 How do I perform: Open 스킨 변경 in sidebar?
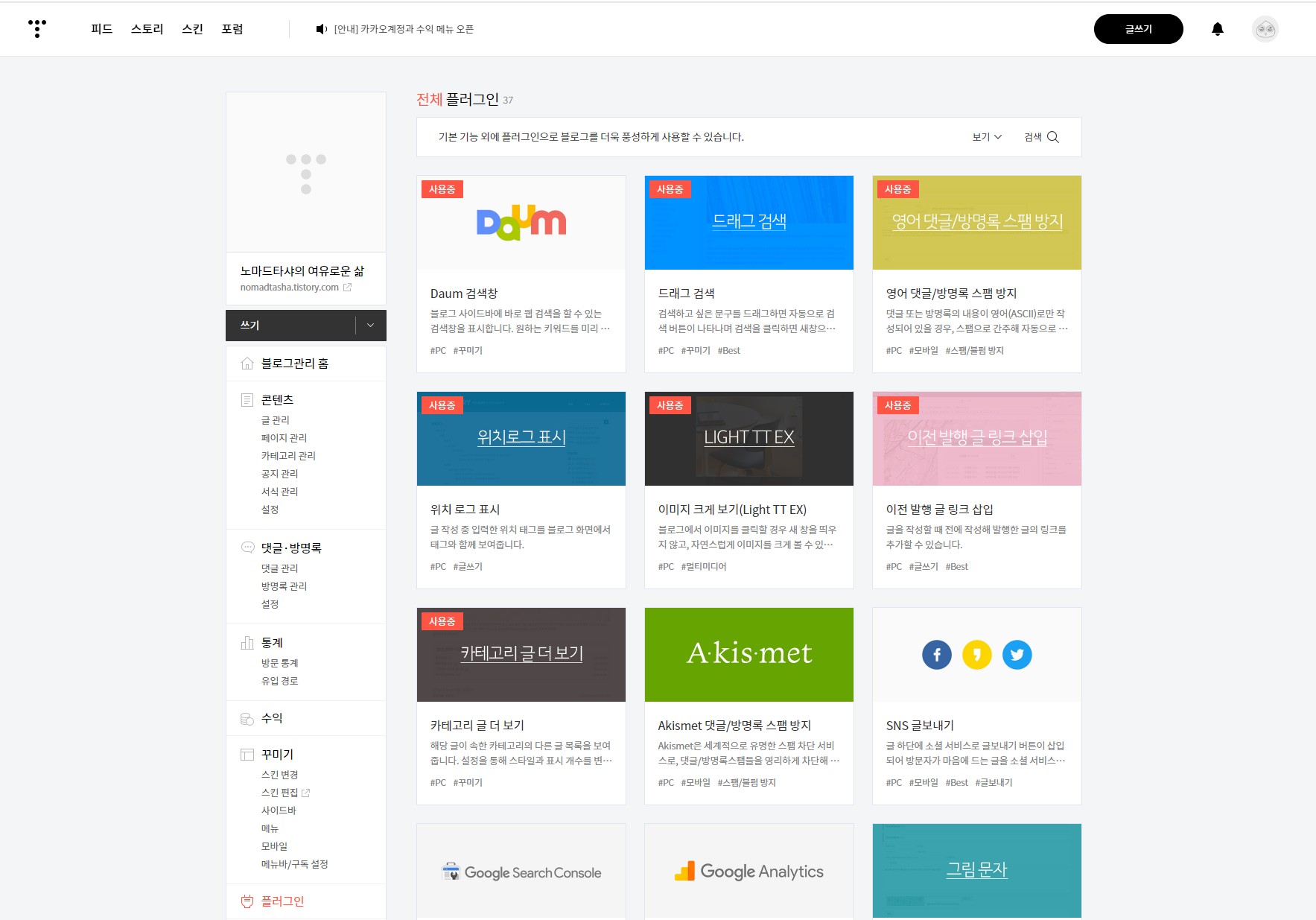pos(279,775)
